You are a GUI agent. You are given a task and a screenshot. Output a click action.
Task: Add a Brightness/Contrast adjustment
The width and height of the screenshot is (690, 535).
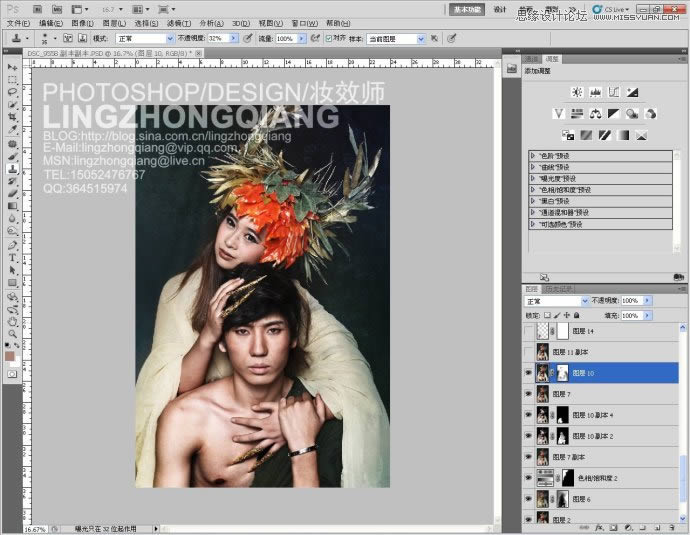point(577,92)
